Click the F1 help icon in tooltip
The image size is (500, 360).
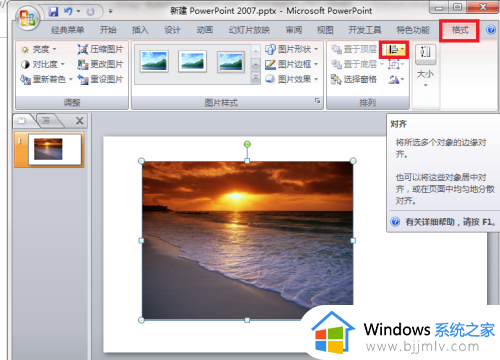click(x=395, y=222)
